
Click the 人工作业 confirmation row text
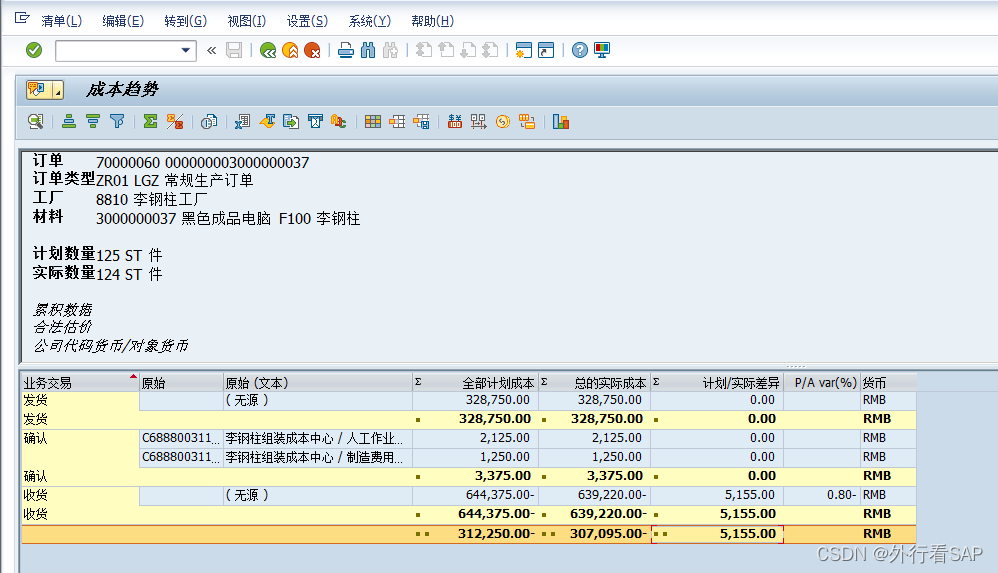coord(314,439)
